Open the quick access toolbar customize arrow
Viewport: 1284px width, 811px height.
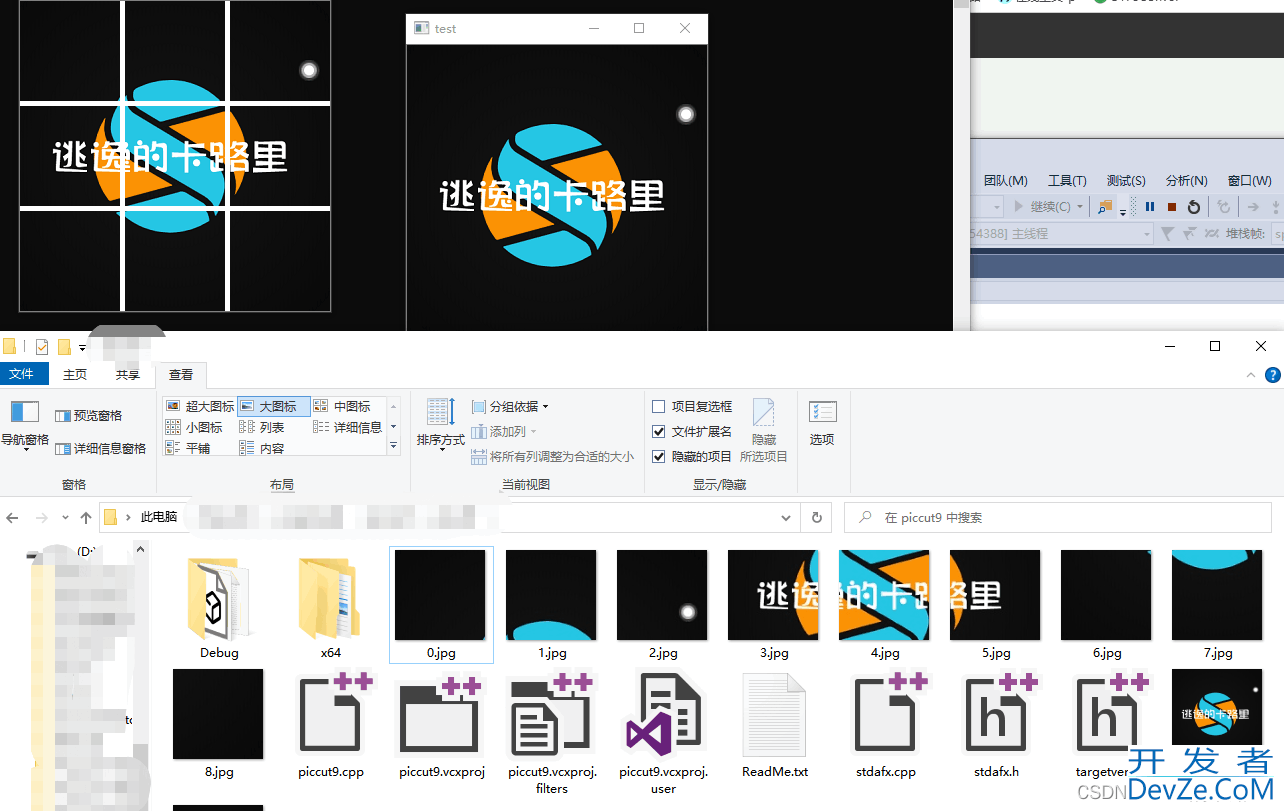pyautogui.click(x=82, y=348)
